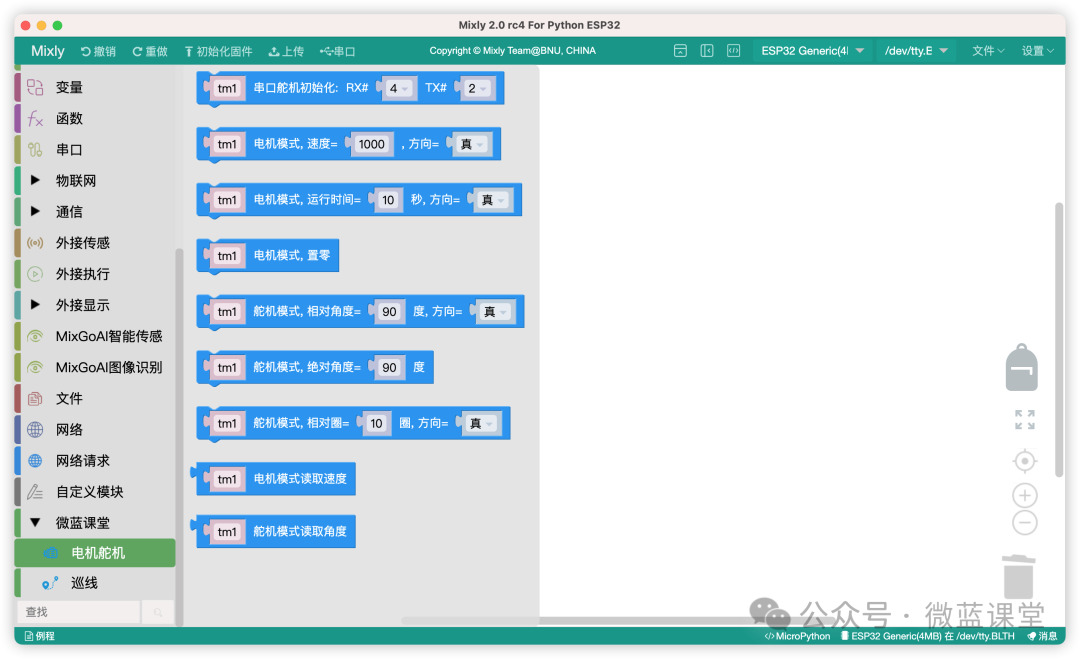The width and height of the screenshot is (1080, 659).
Task: Open the ESP32 Generic board dropdown
Action: [813, 51]
